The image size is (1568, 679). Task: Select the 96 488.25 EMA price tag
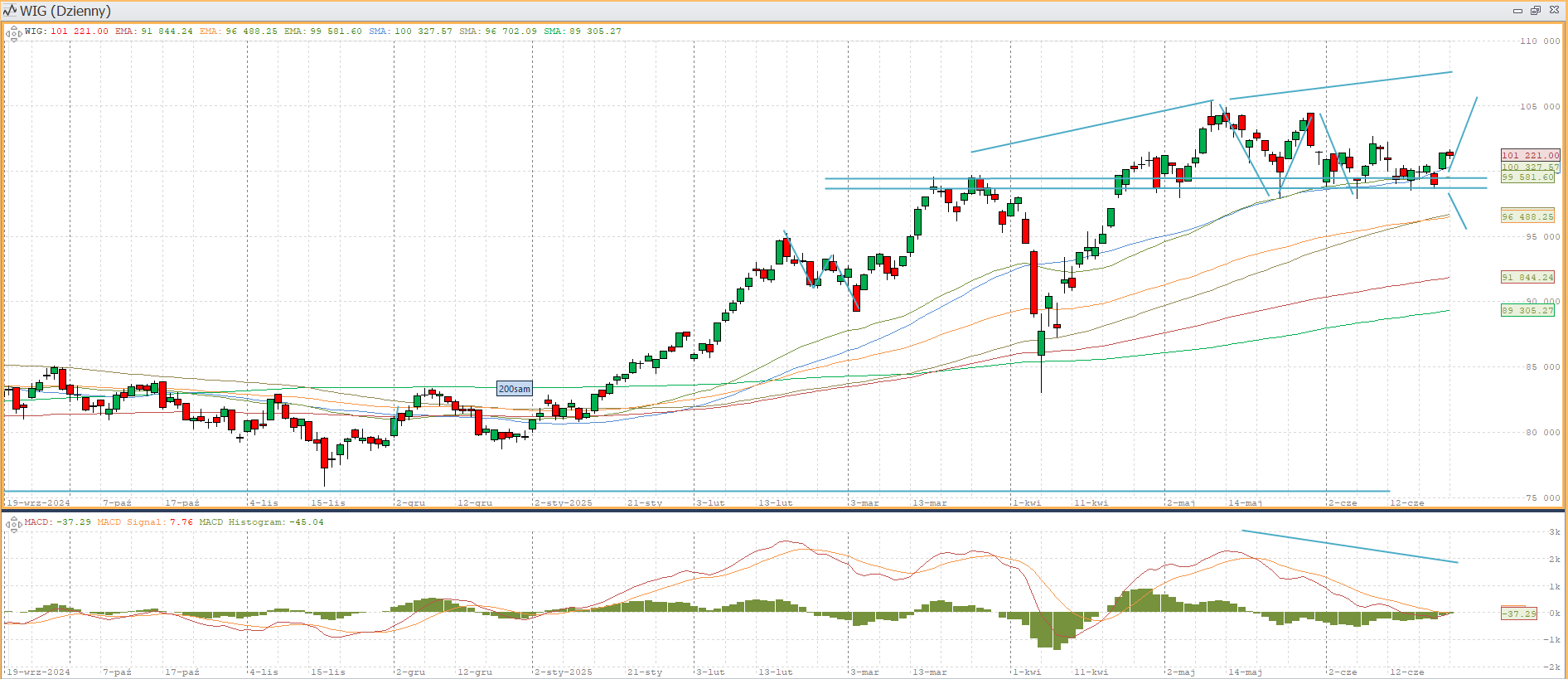[1527, 216]
